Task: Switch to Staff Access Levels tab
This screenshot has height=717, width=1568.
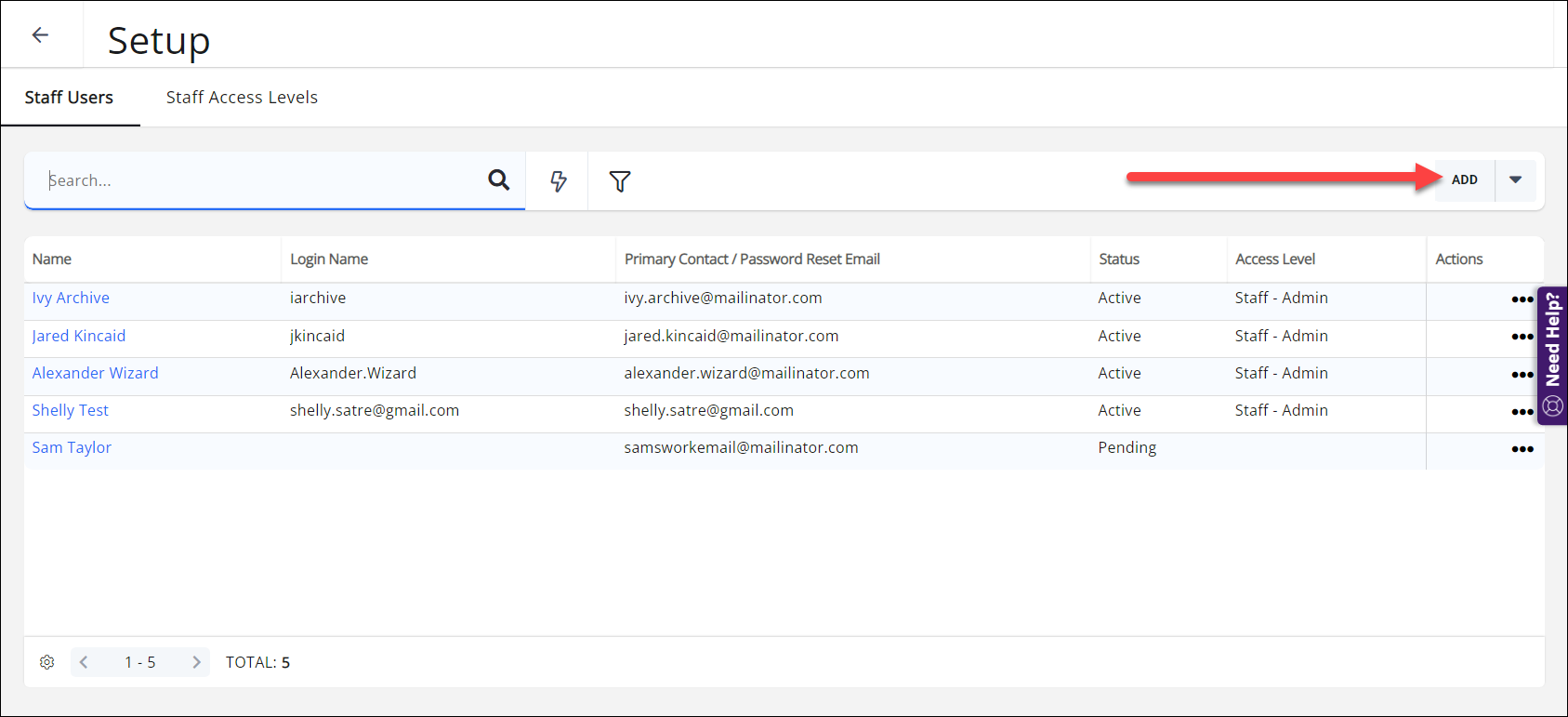Action: [242, 98]
